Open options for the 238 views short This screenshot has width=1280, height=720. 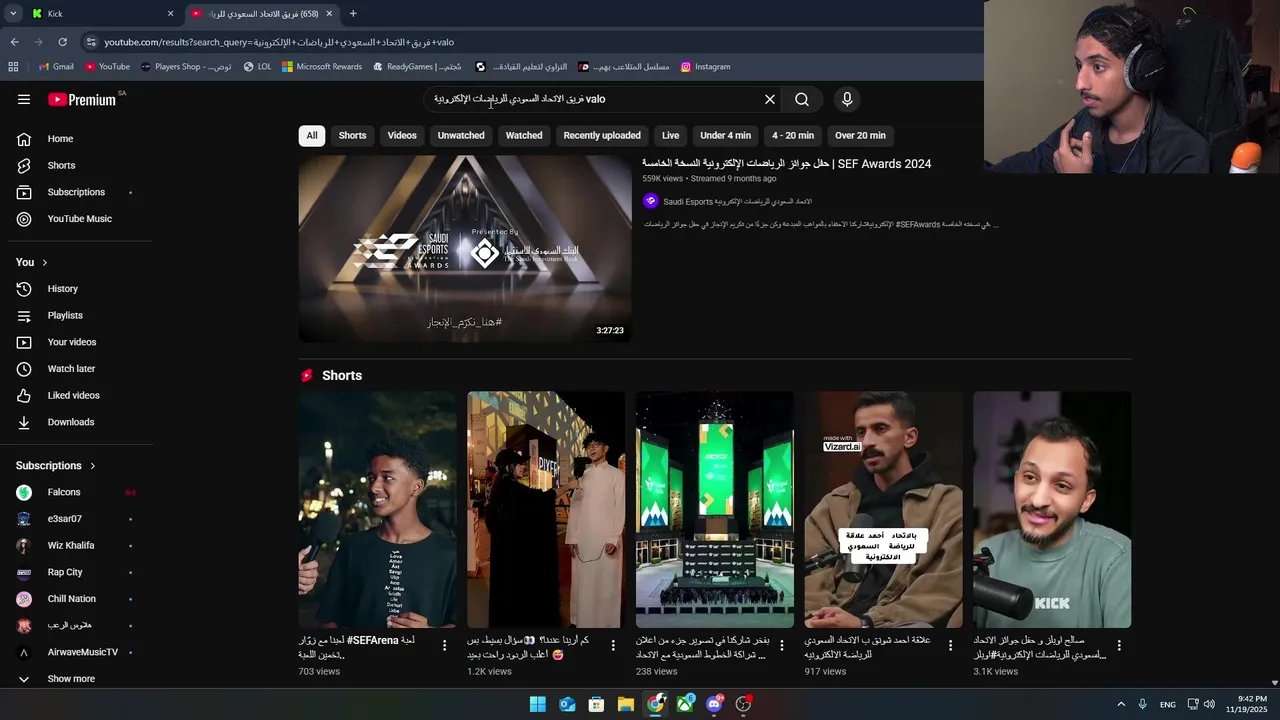[x=782, y=646]
